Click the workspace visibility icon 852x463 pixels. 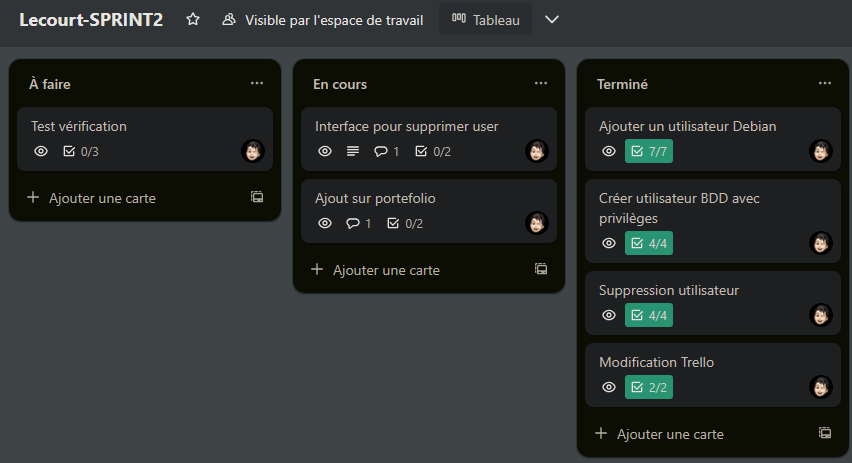[229, 20]
